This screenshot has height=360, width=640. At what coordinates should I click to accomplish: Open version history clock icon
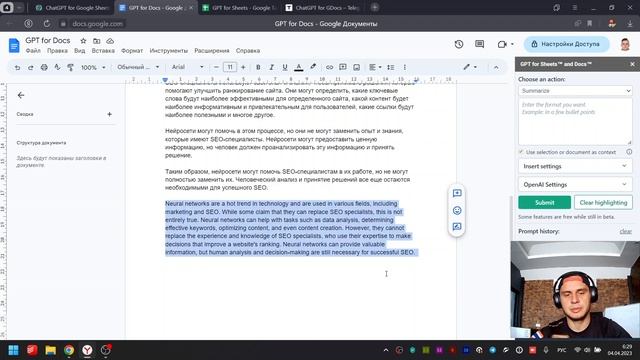click(459, 44)
